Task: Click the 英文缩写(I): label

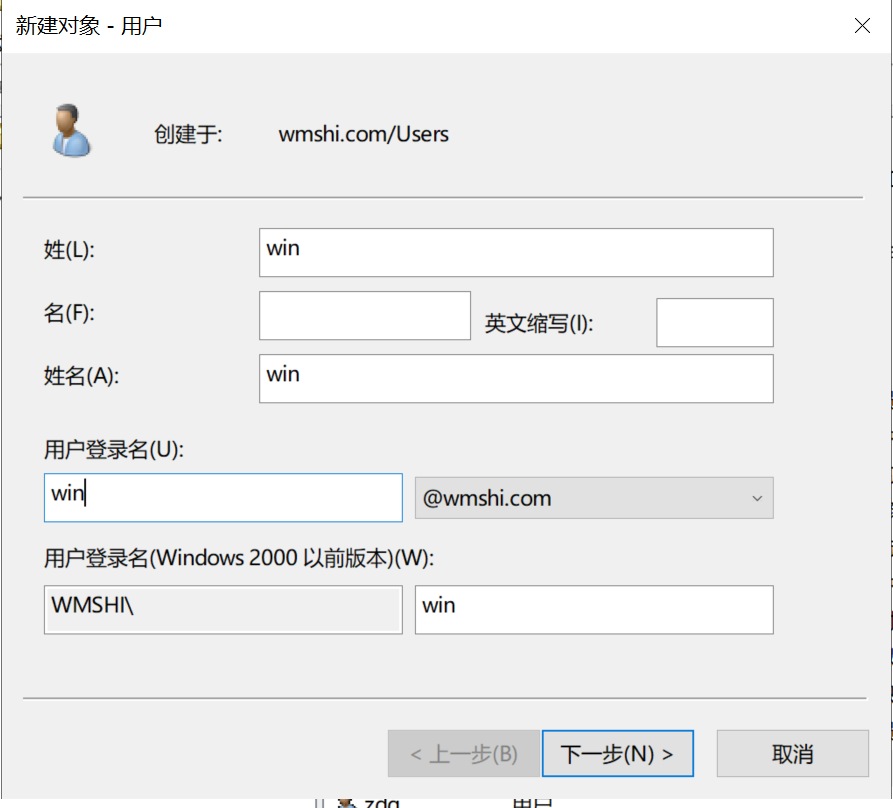Action: 539,324
